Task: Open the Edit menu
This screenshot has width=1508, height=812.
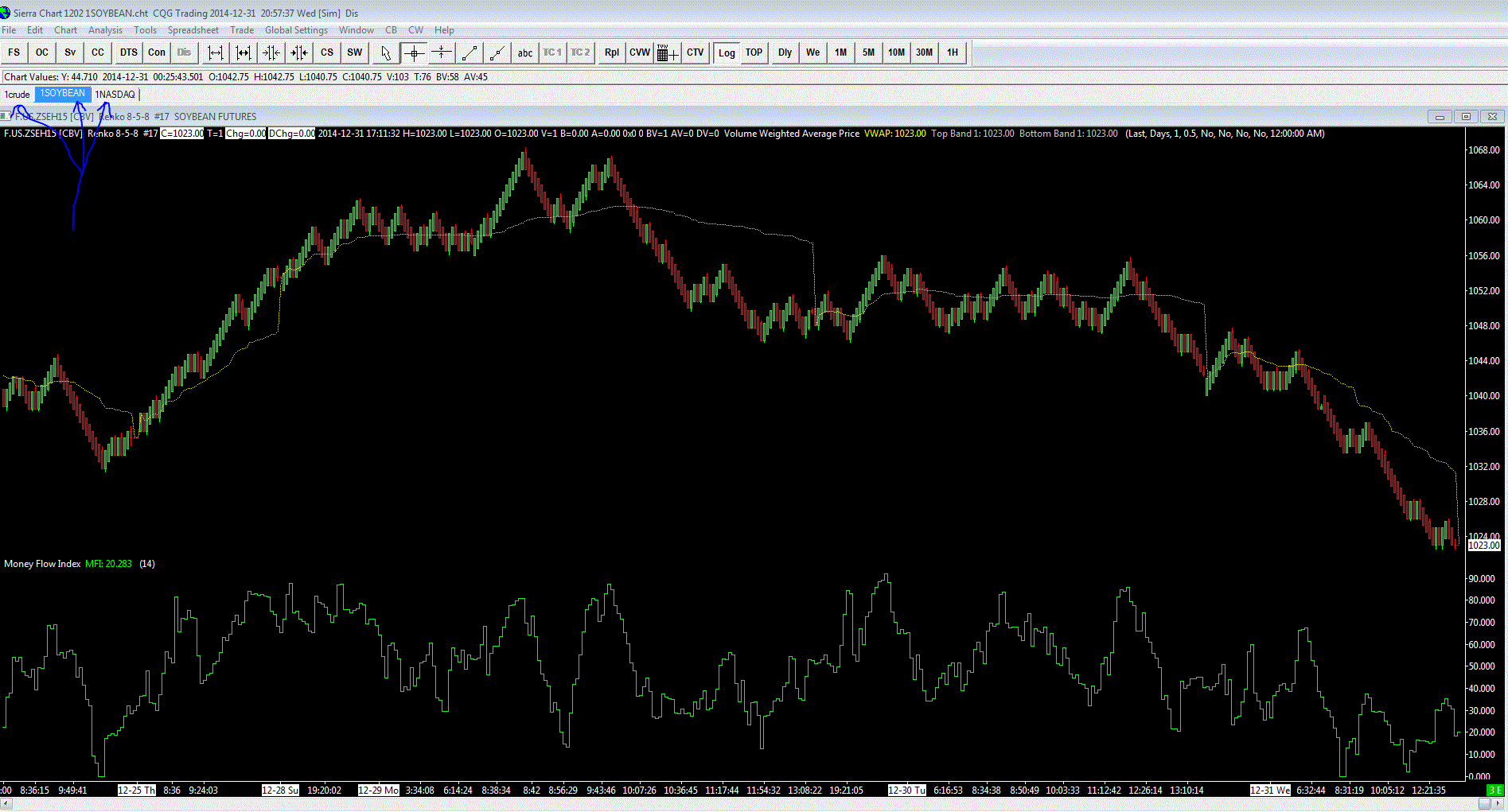Action: tap(35, 30)
